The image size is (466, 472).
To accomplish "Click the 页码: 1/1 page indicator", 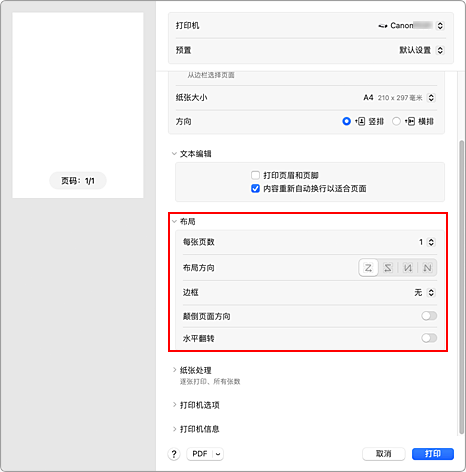I will coord(78,181).
